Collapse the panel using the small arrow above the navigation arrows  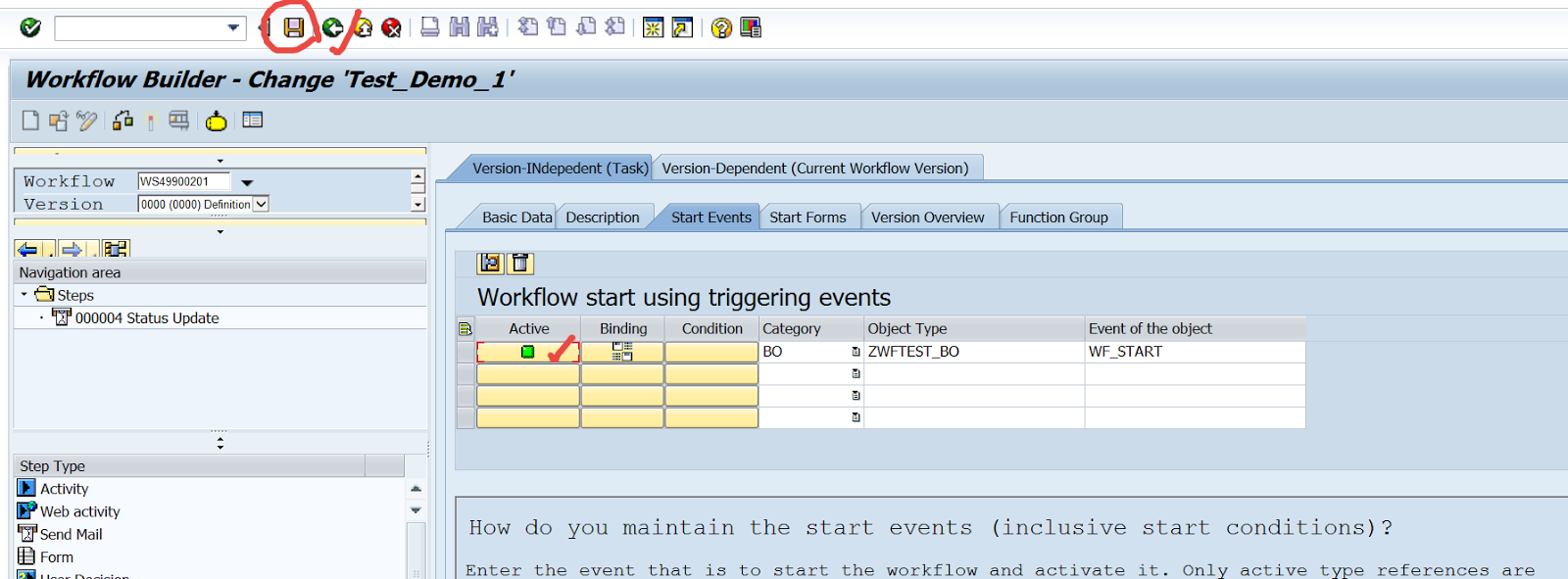coord(220,231)
